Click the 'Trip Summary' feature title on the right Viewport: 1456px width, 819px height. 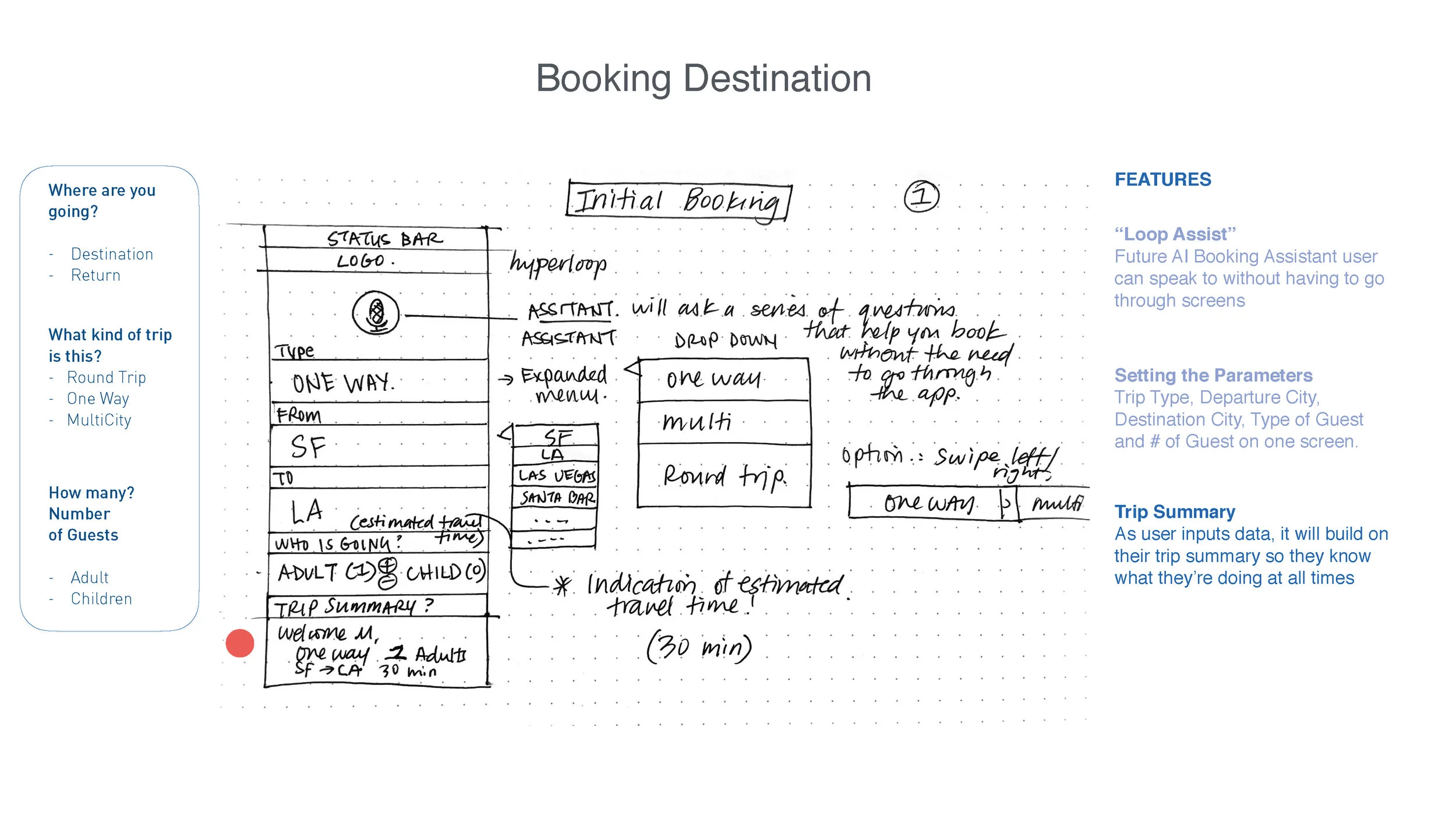(1174, 511)
